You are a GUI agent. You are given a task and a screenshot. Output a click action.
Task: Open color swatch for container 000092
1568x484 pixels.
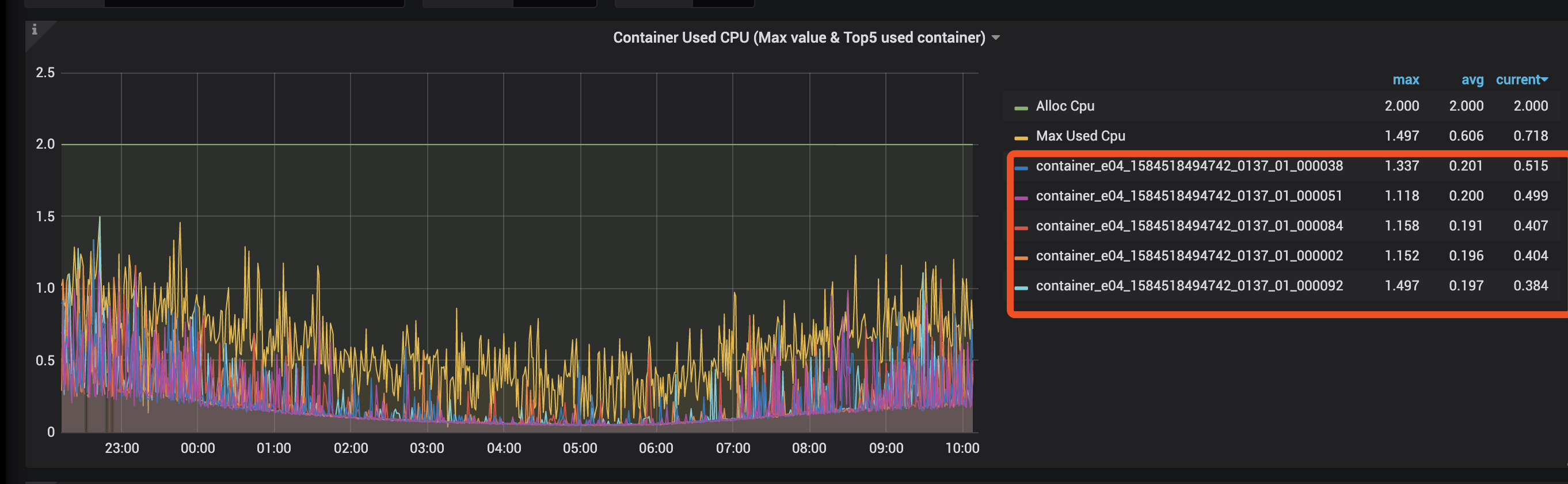[x=1021, y=287]
